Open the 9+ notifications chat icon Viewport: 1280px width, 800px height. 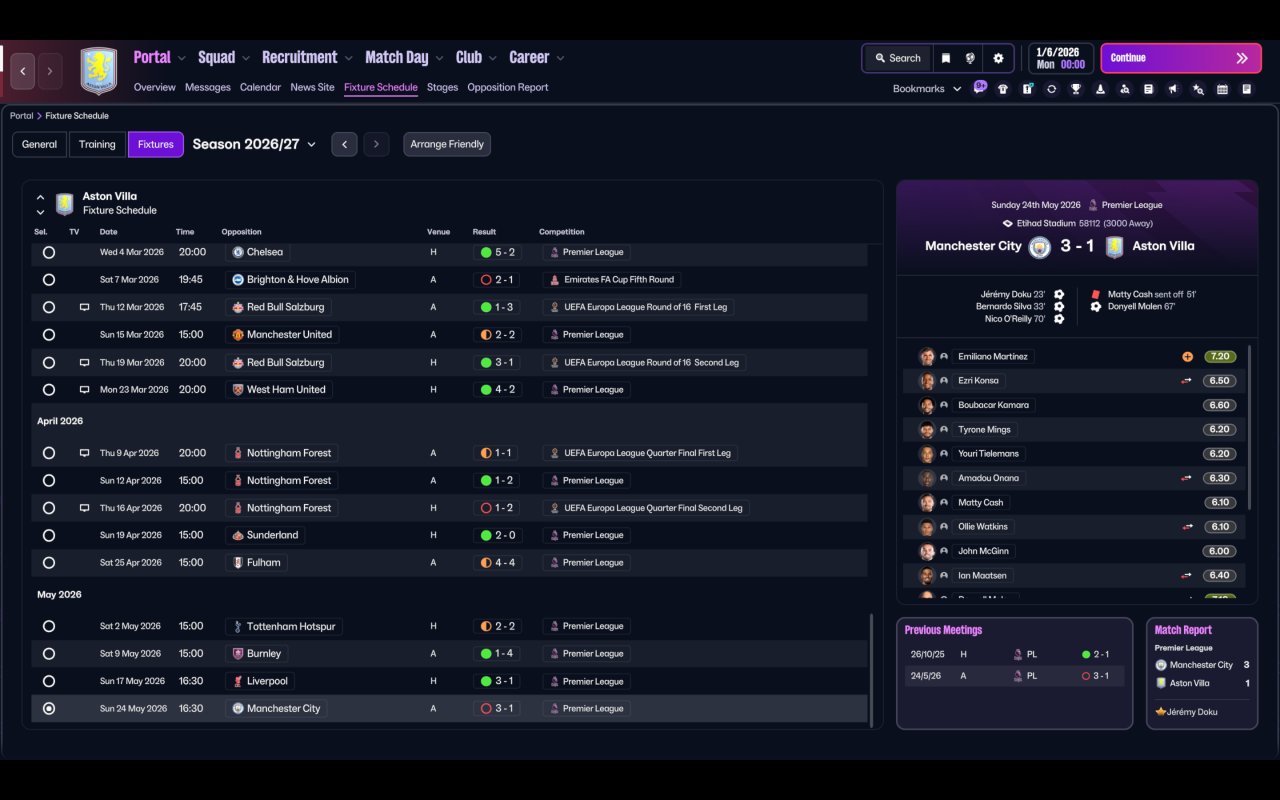980,87
